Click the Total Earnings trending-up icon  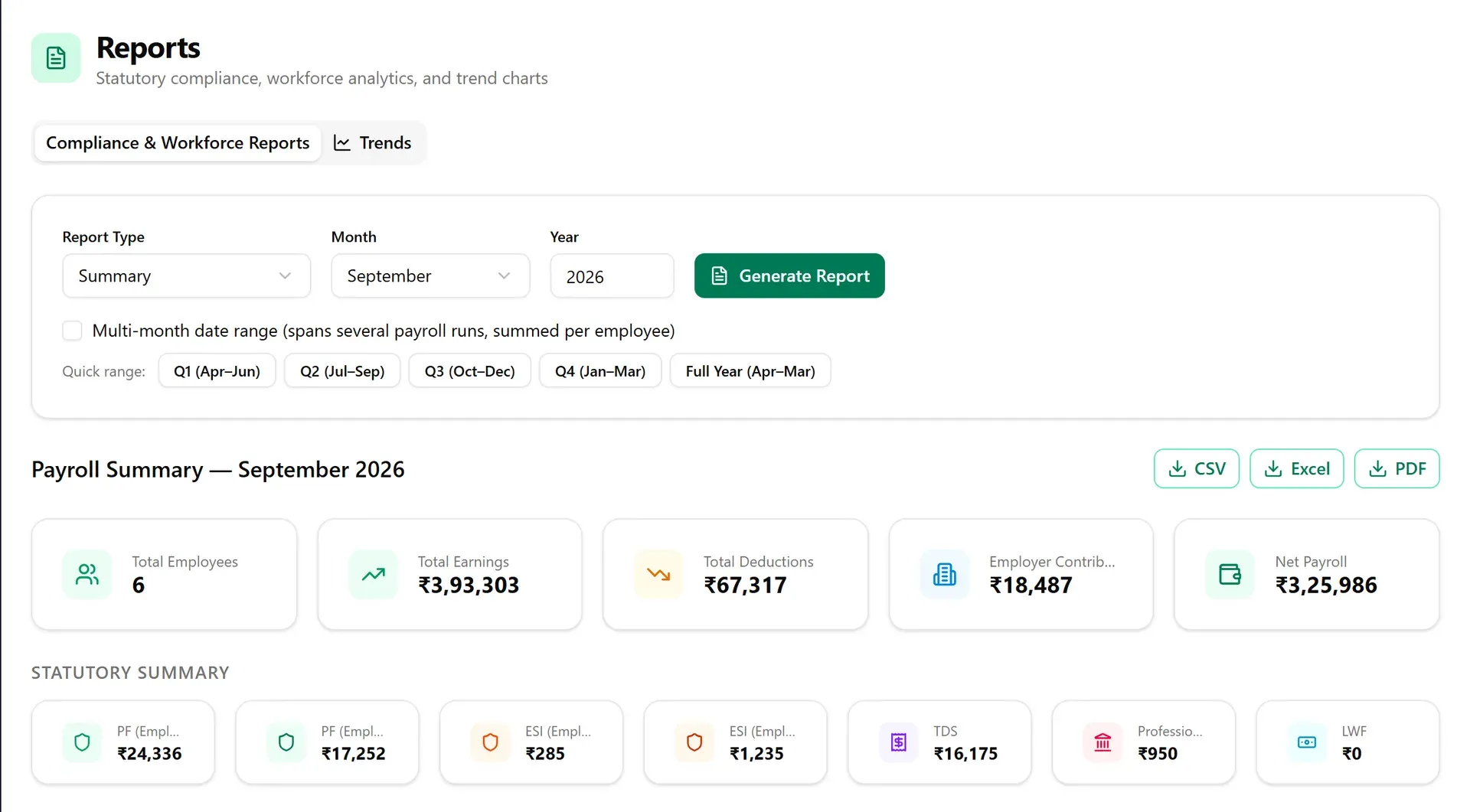[x=374, y=574]
